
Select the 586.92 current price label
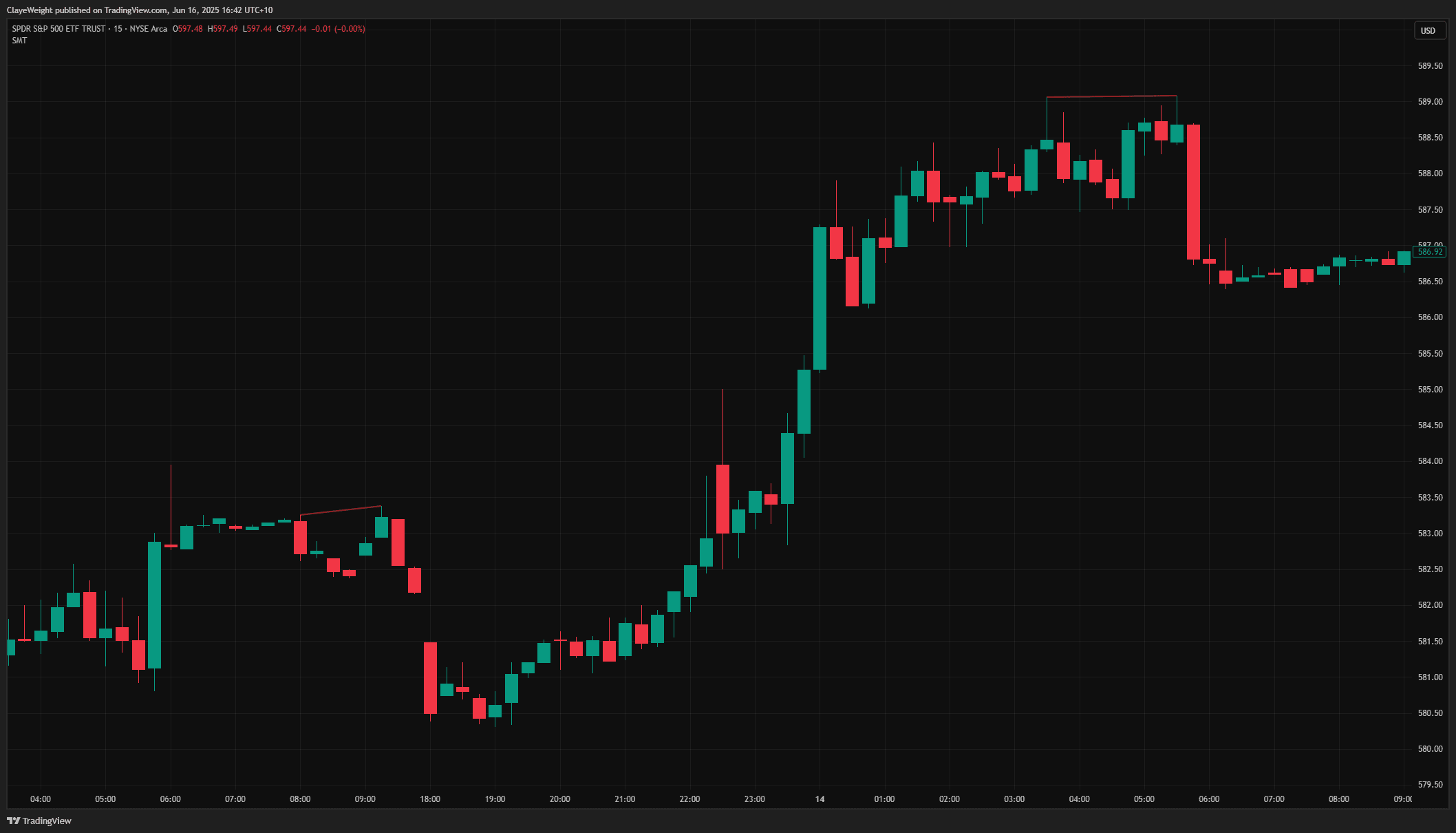tap(1429, 252)
